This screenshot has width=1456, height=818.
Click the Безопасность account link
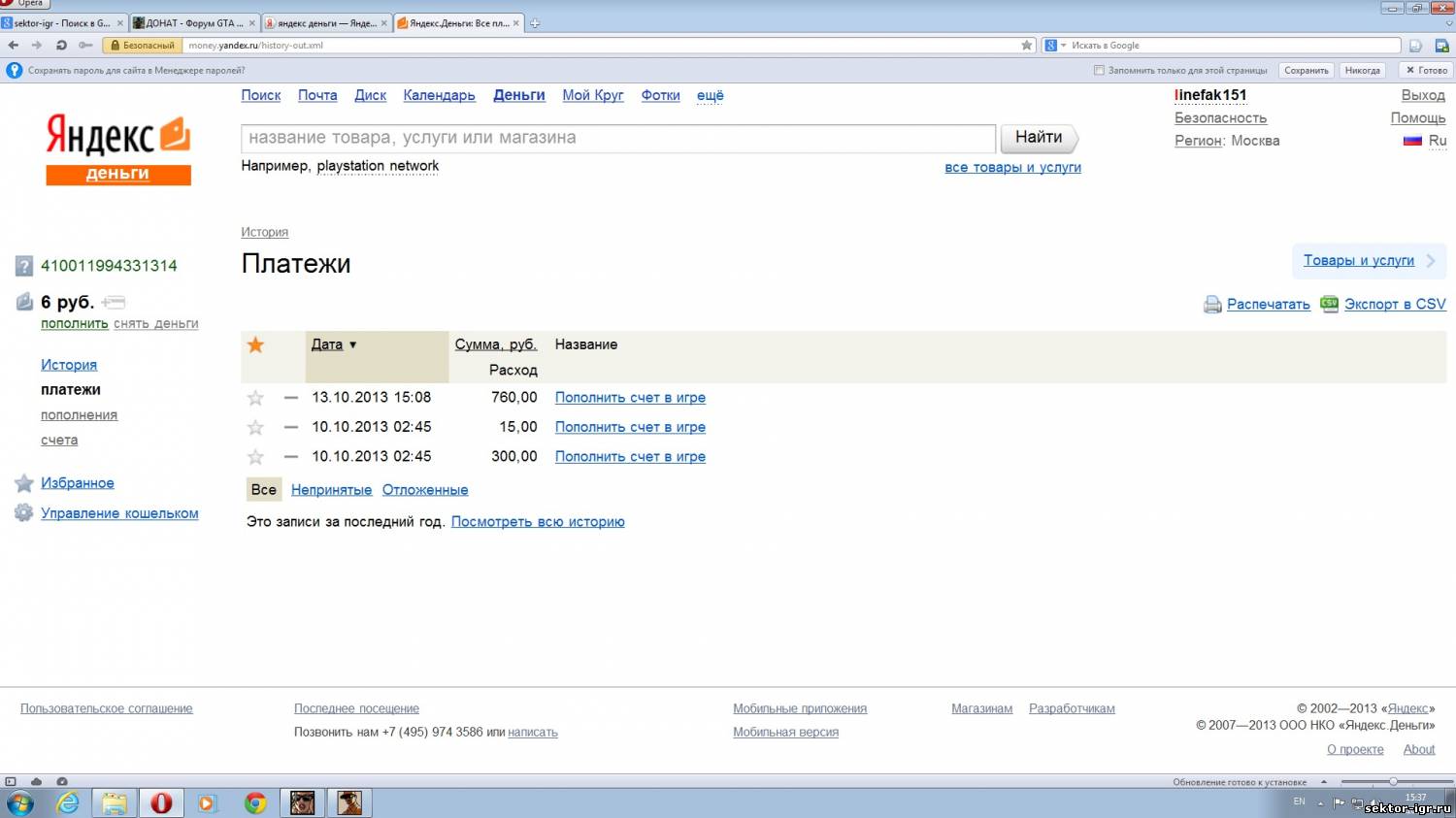click(x=1220, y=117)
